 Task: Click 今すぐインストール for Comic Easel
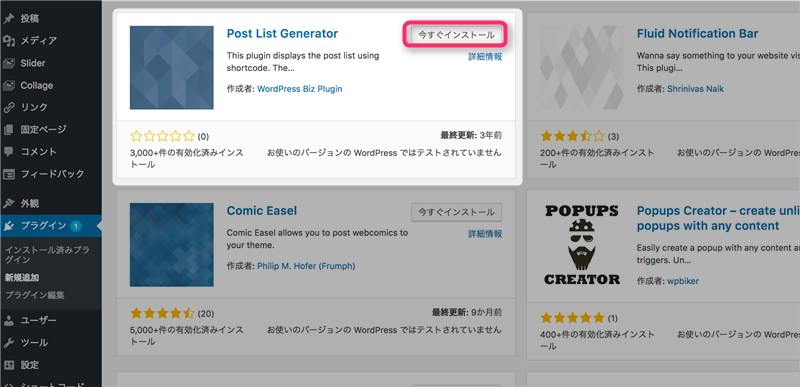pos(456,212)
